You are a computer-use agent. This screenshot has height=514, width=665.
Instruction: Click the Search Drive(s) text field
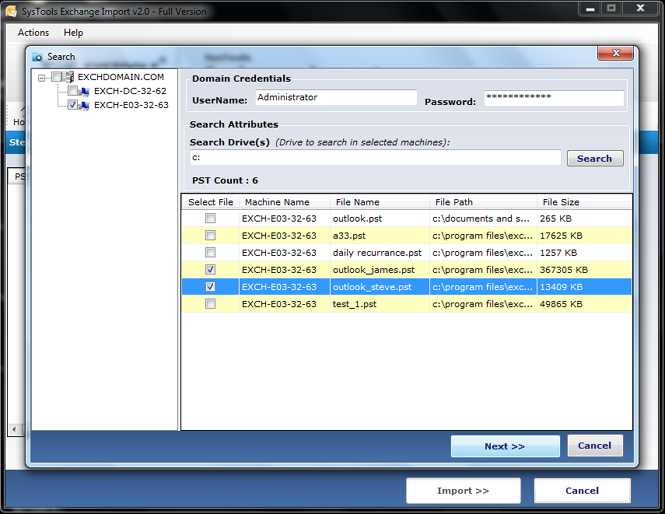(375, 157)
